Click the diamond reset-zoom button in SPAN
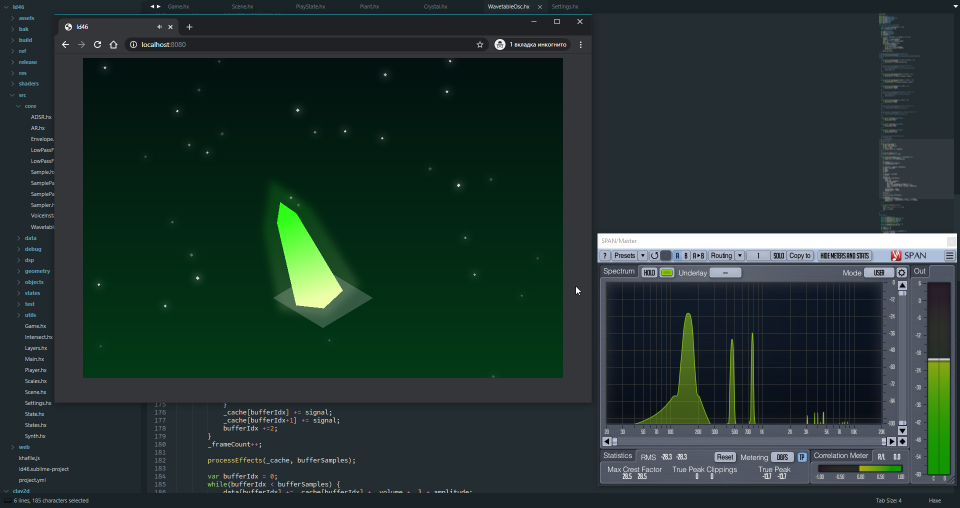 (x=902, y=441)
